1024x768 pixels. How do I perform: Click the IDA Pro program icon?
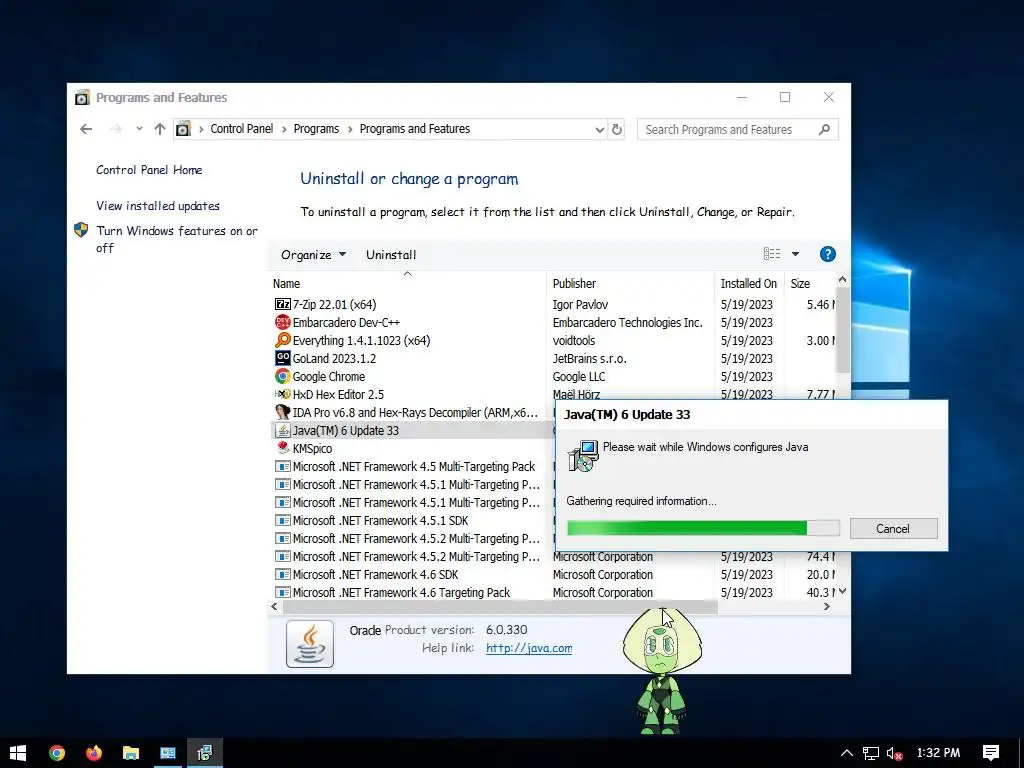pyautogui.click(x=283, y=412)
